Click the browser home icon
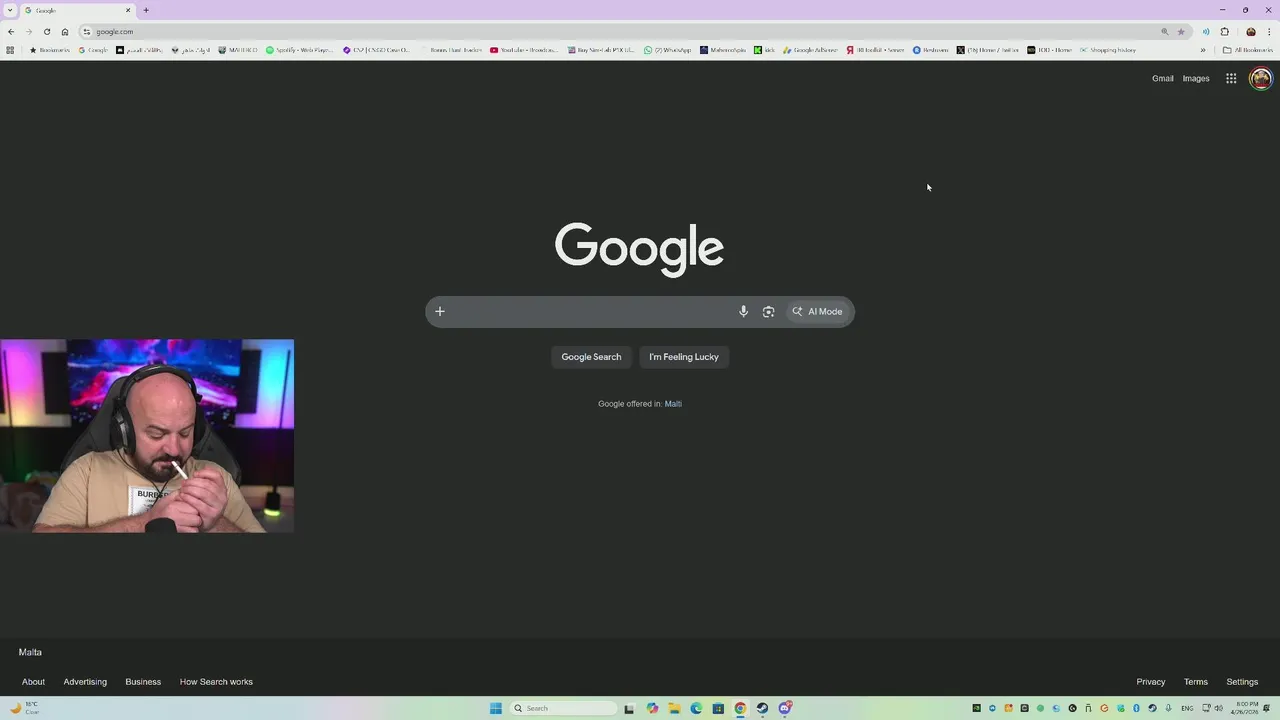This screenshot has height=720, width=1280. [65, 31]
